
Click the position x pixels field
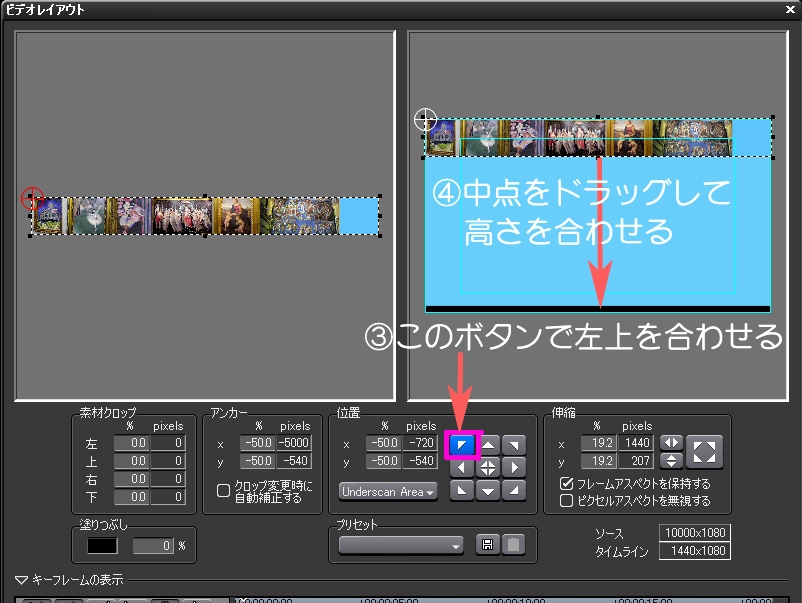tap(420, 443)
